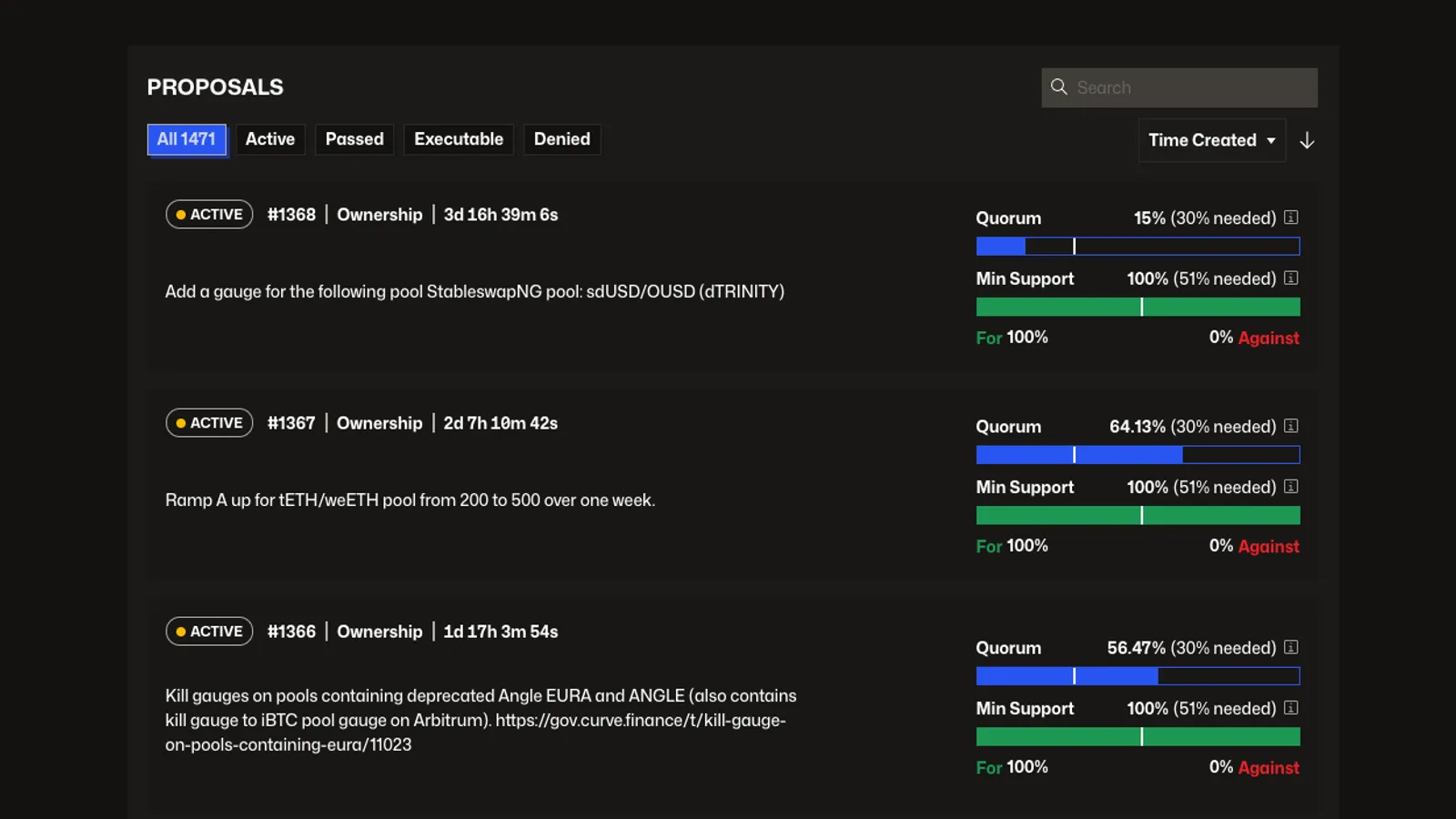Image resolution: width=1456 pixels, height=819 pixels.
Task: Click Ownership label on proposal #1367
Action: [379, 423]
